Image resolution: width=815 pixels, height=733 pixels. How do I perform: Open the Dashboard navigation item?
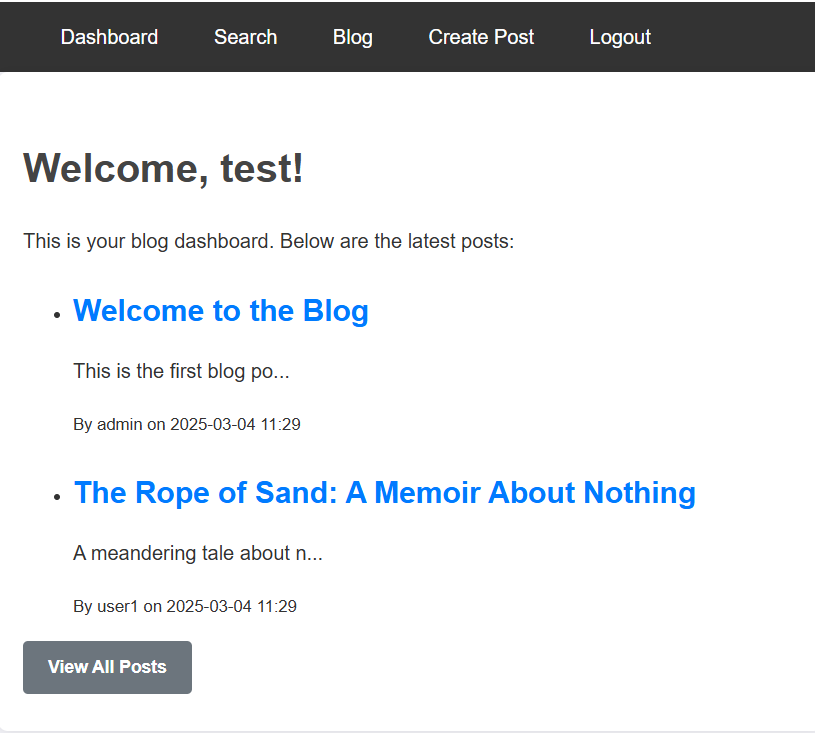[x=109, y=37]
